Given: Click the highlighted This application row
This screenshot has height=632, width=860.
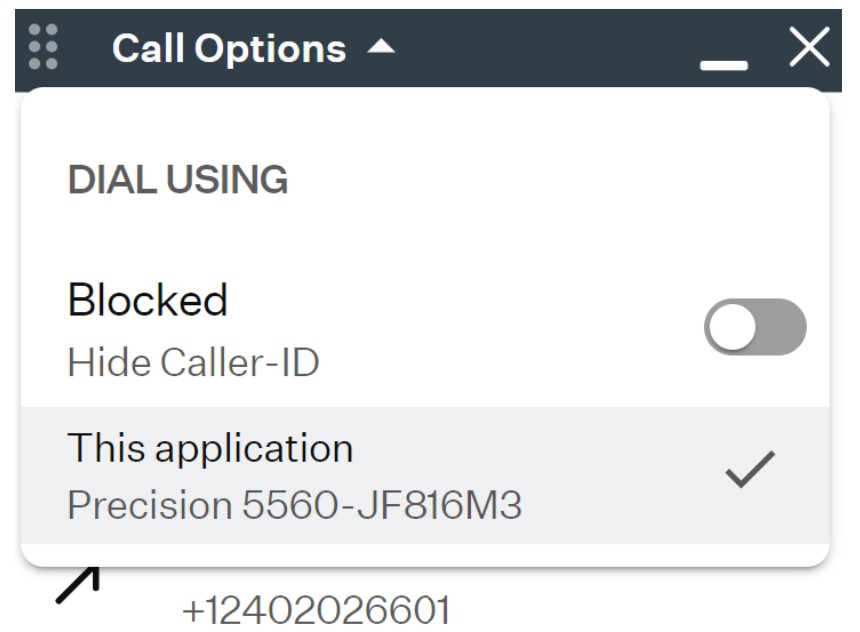Looking at the screenshot, I should 425,475.
